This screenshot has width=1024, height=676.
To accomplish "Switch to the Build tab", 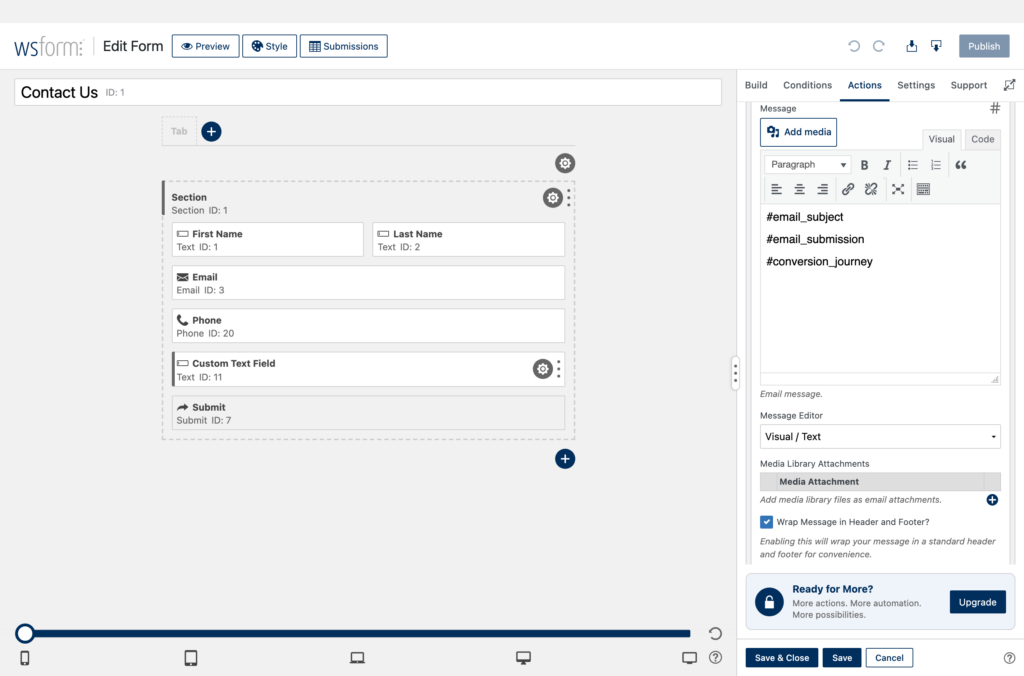I will click(756, 85).
